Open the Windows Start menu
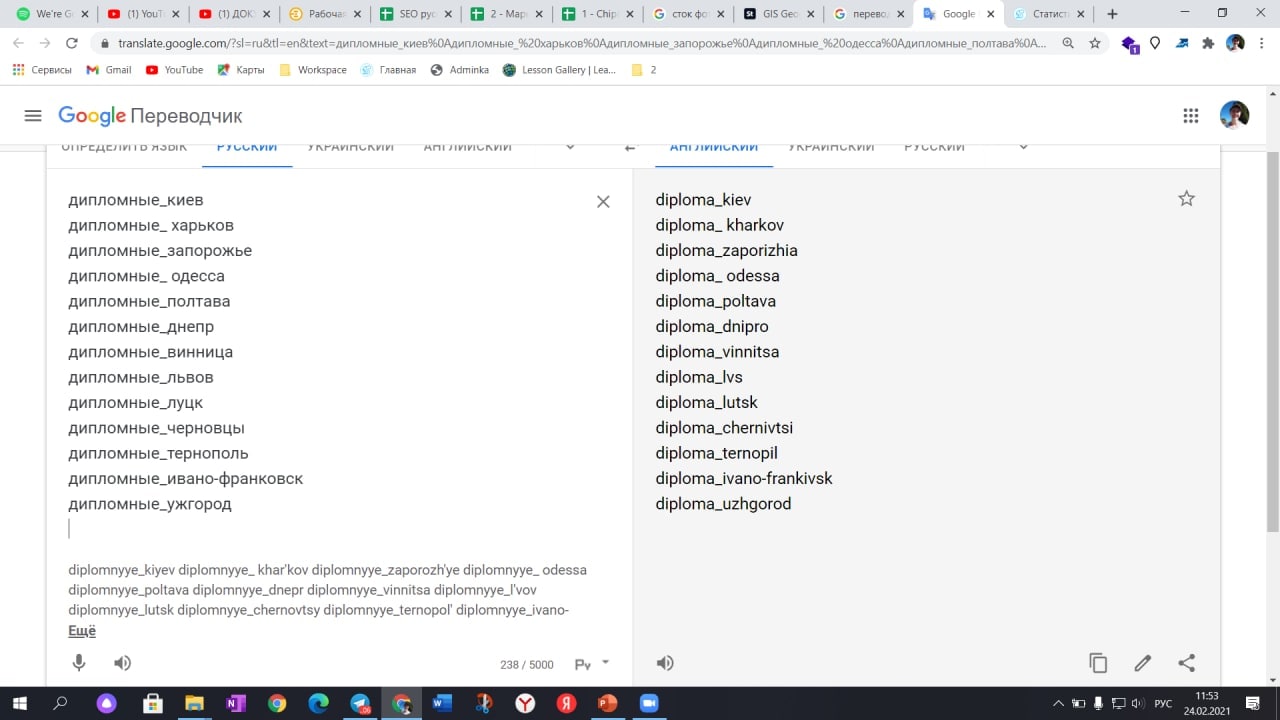 18,703
